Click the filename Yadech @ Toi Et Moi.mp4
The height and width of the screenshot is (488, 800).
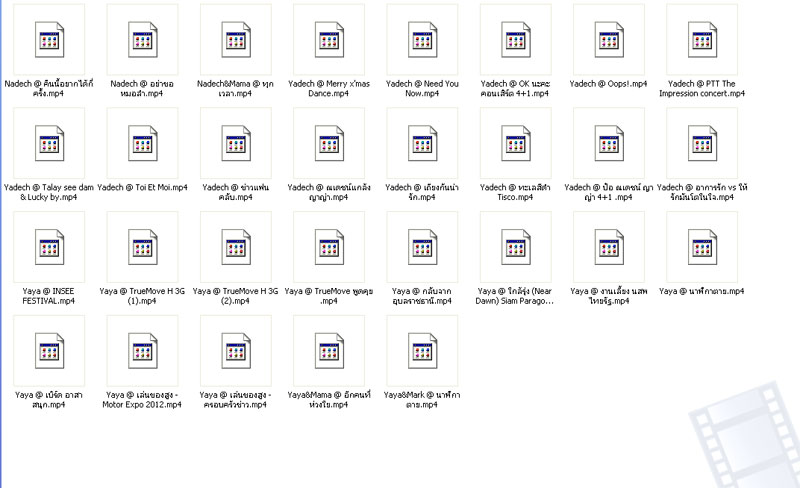click(142, 187)
